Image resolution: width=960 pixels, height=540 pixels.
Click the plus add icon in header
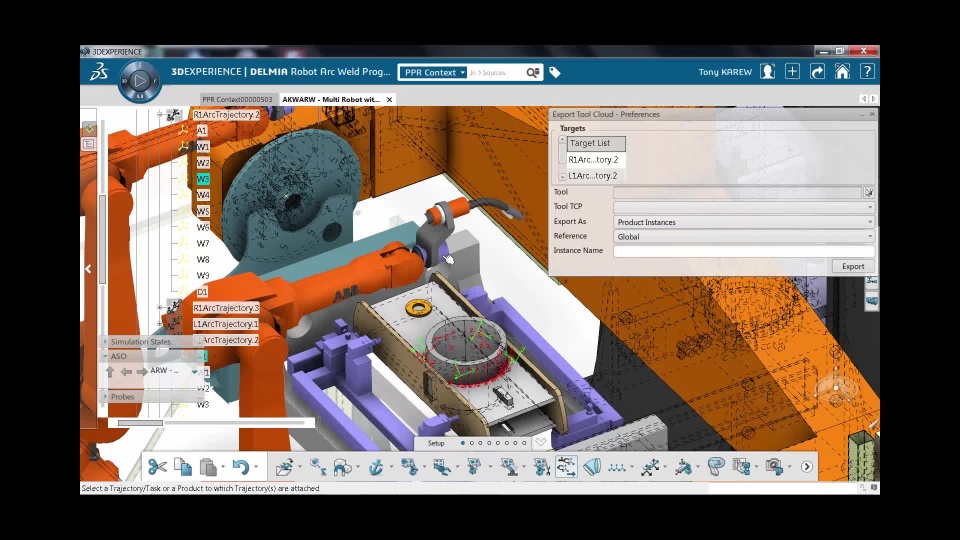point(792,72)
